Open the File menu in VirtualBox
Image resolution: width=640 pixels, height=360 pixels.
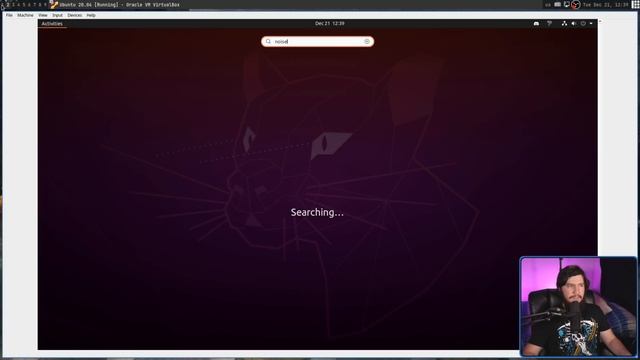(9, 15)
